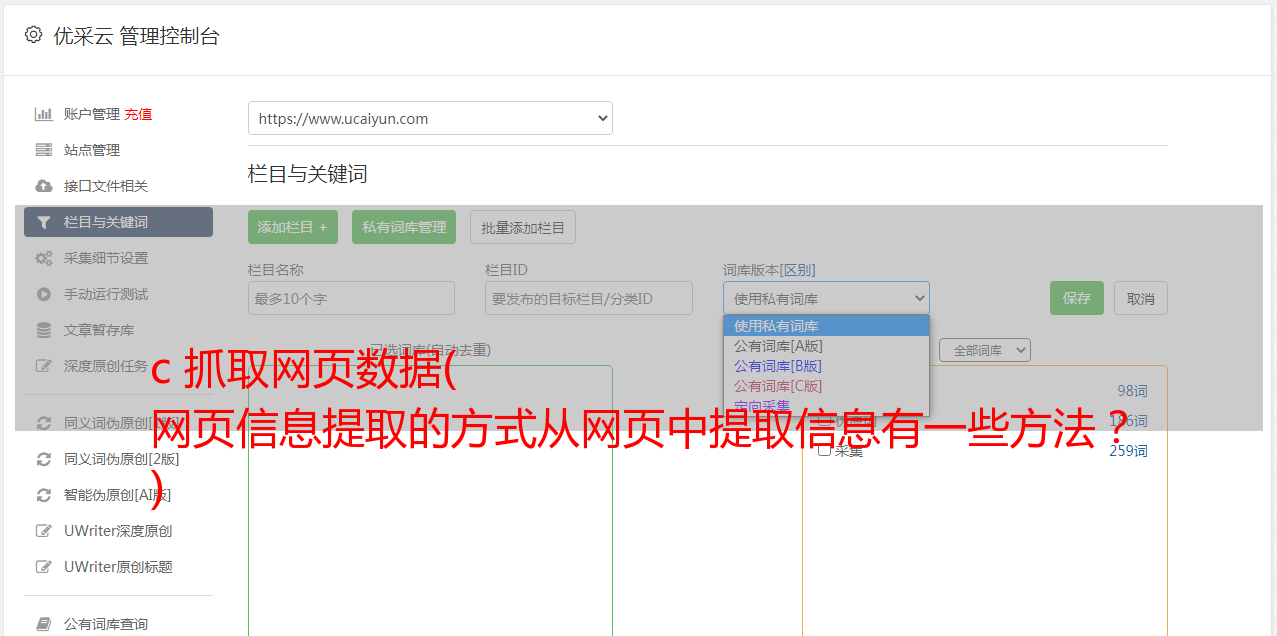Open the 全部词库 dropdown
This screenshot has width=1277, height=636.
[985, 350]
